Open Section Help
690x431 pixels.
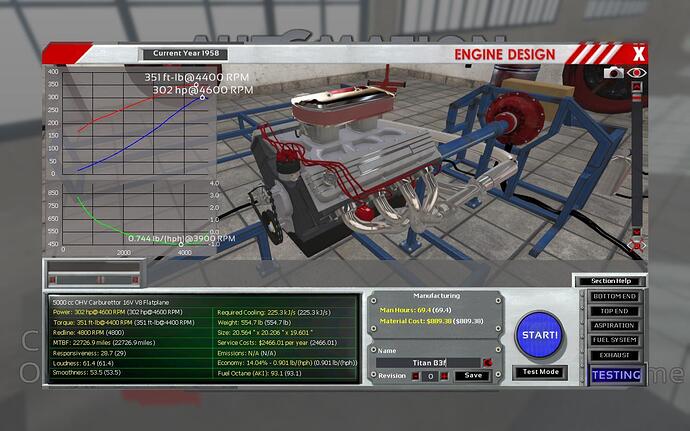(609, 281)
